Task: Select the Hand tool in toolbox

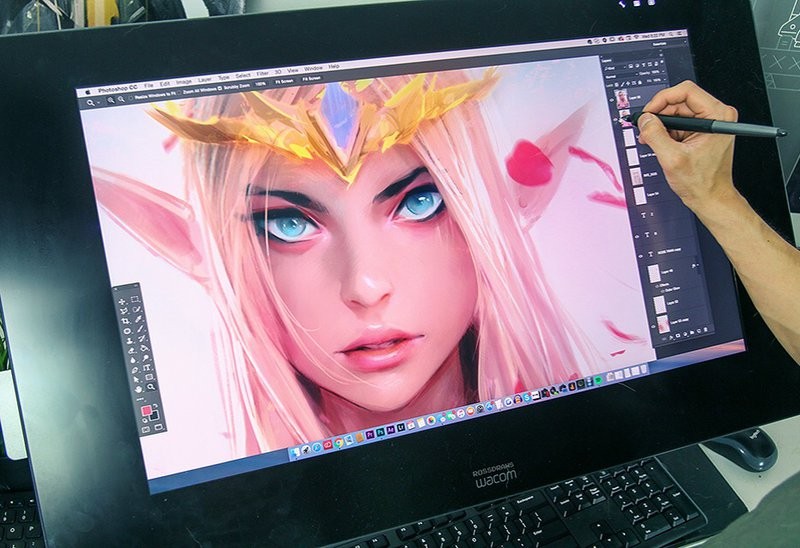Action: point(138,389)
